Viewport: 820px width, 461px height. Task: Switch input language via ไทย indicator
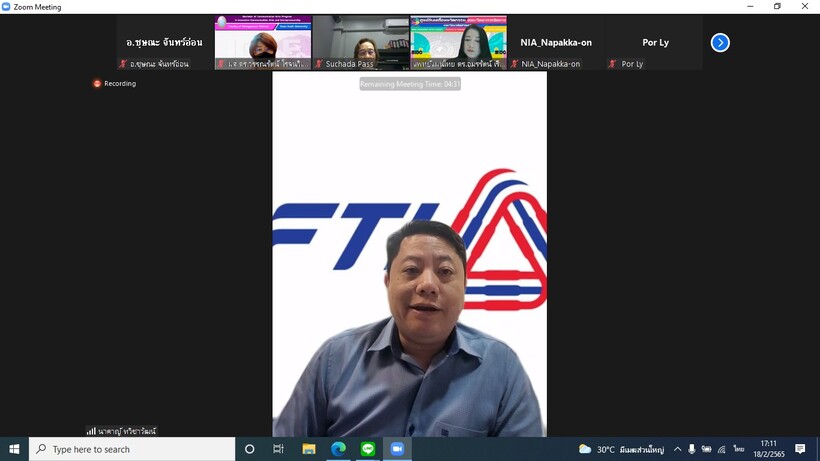[x=738, y=449]
